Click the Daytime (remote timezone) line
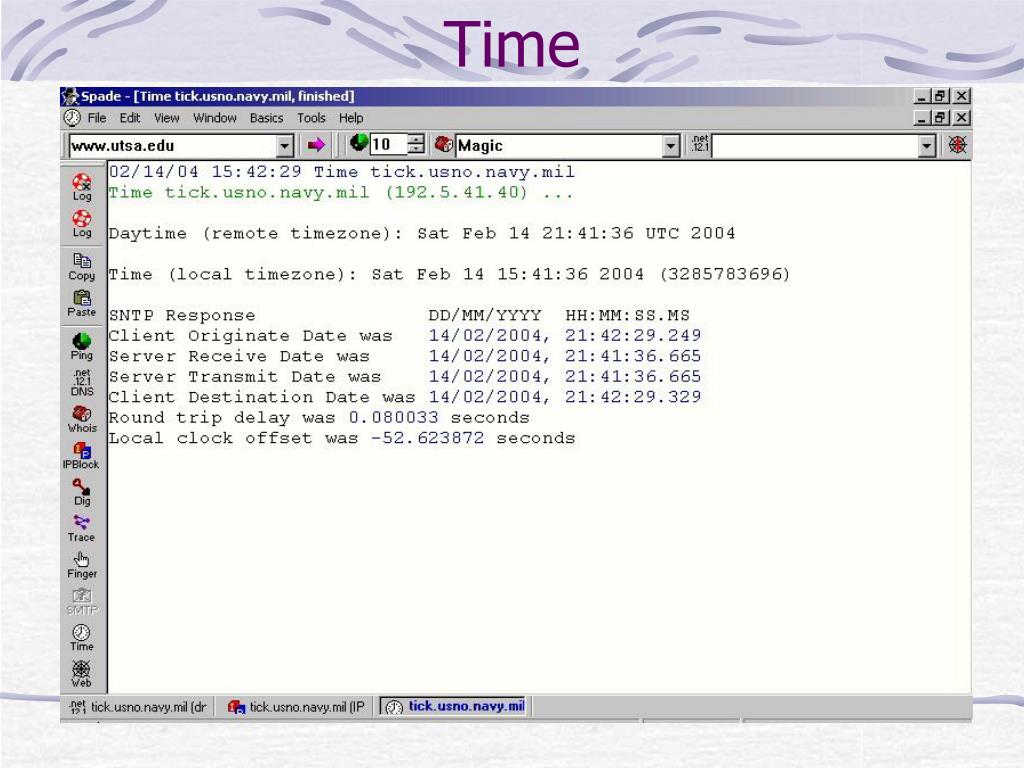This screenshot has width=1024, height=768. [422, 234]
